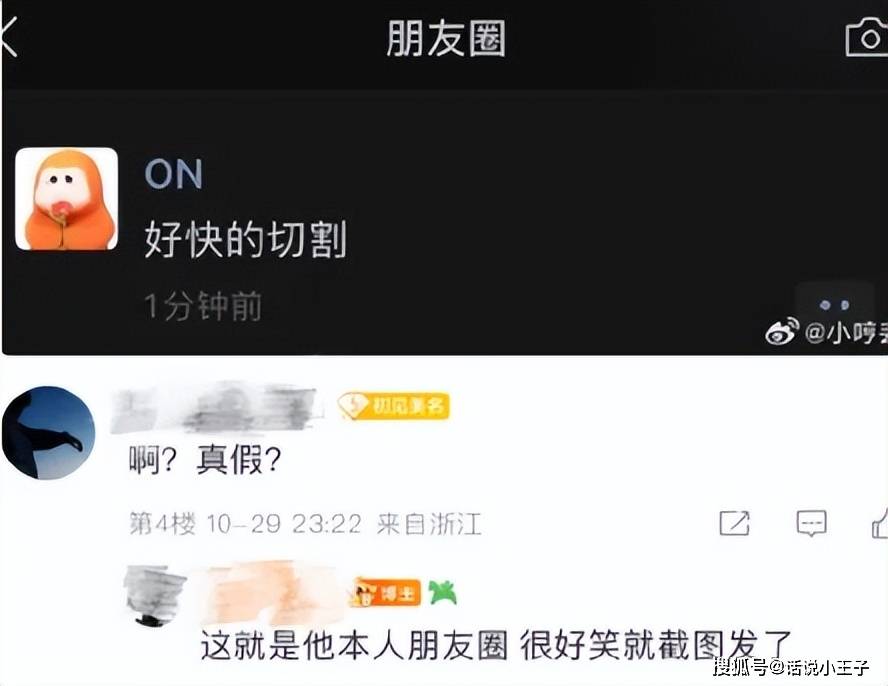
Task: Click the Weibo logo watermark
Action: pyautogui.click(x=782, y=331)
